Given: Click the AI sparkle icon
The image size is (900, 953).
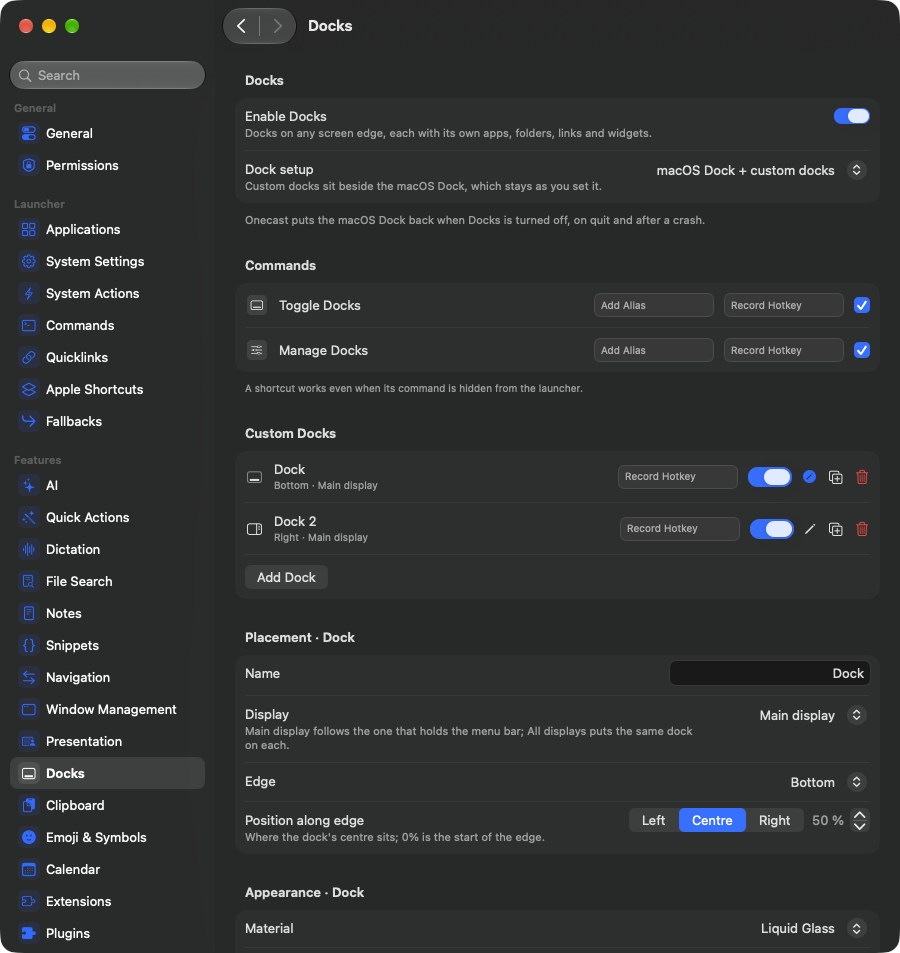Looking at the screenshot, I should pos(29,486).
